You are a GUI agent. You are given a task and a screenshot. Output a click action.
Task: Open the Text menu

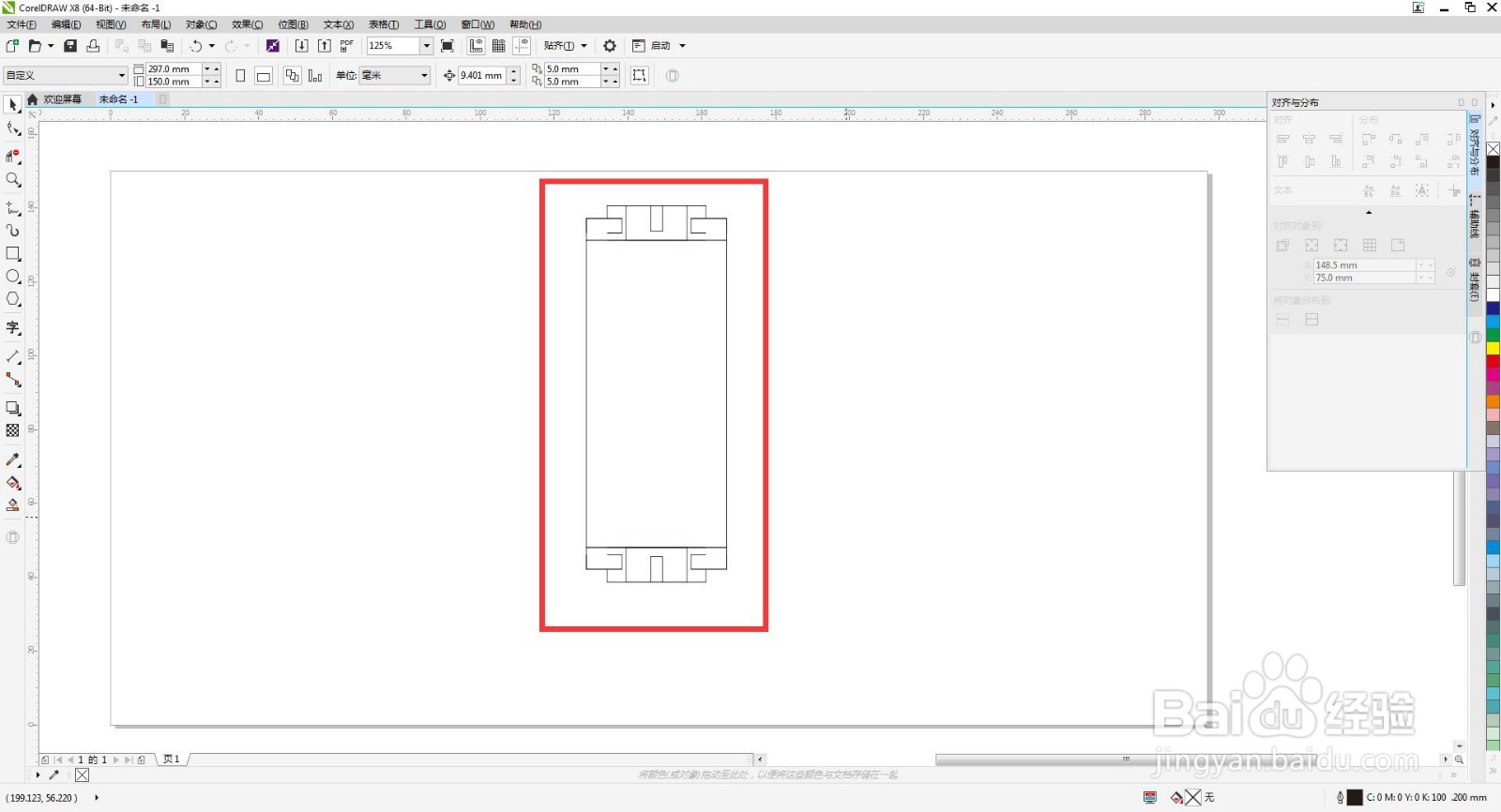point(339,24)
